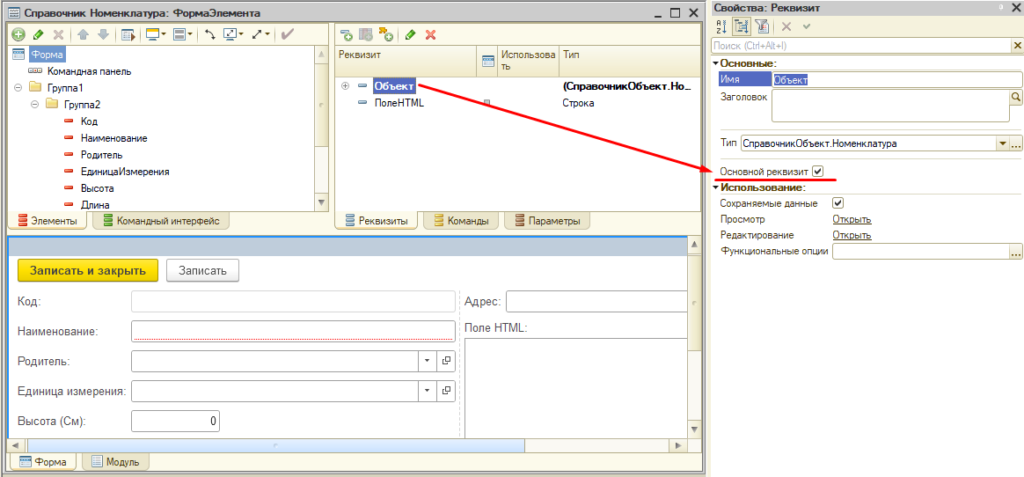This screenshot has width=1024, height=477.
Task: Click the green Add element button in elements toolbar
Action: click(x=18, y=35)
